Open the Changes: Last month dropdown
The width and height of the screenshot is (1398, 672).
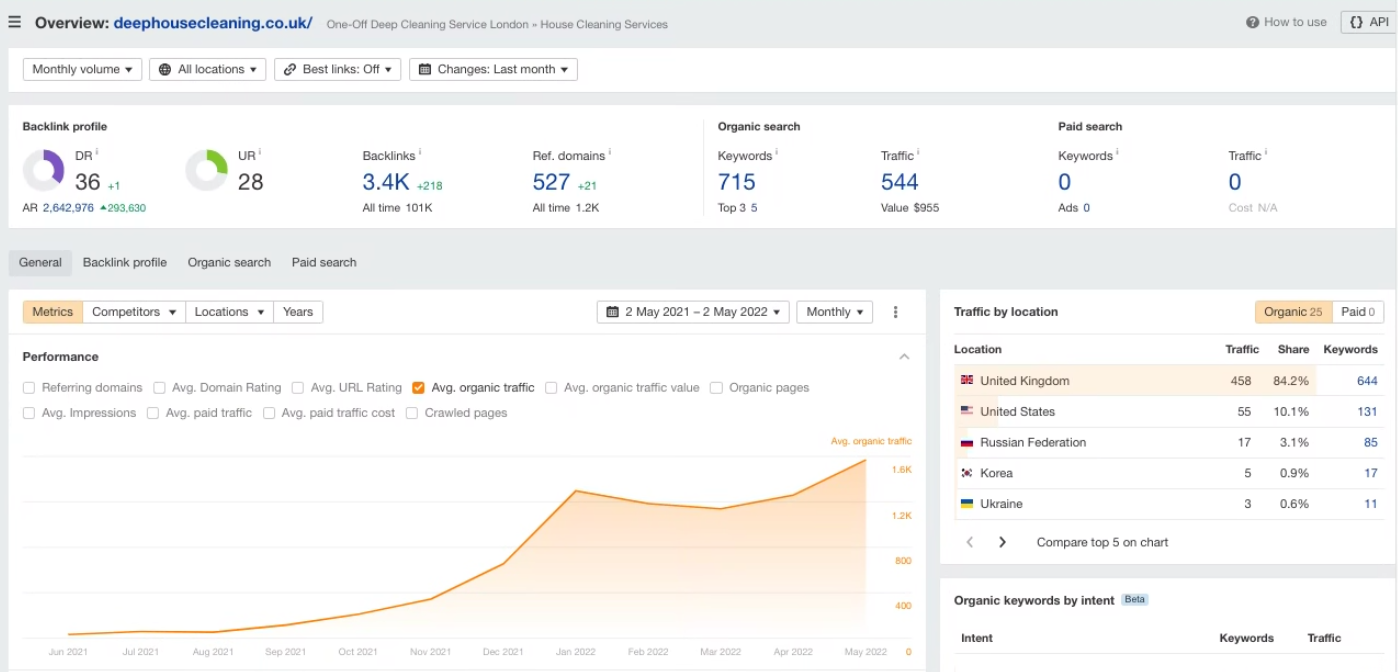click(x=493, y=69)
